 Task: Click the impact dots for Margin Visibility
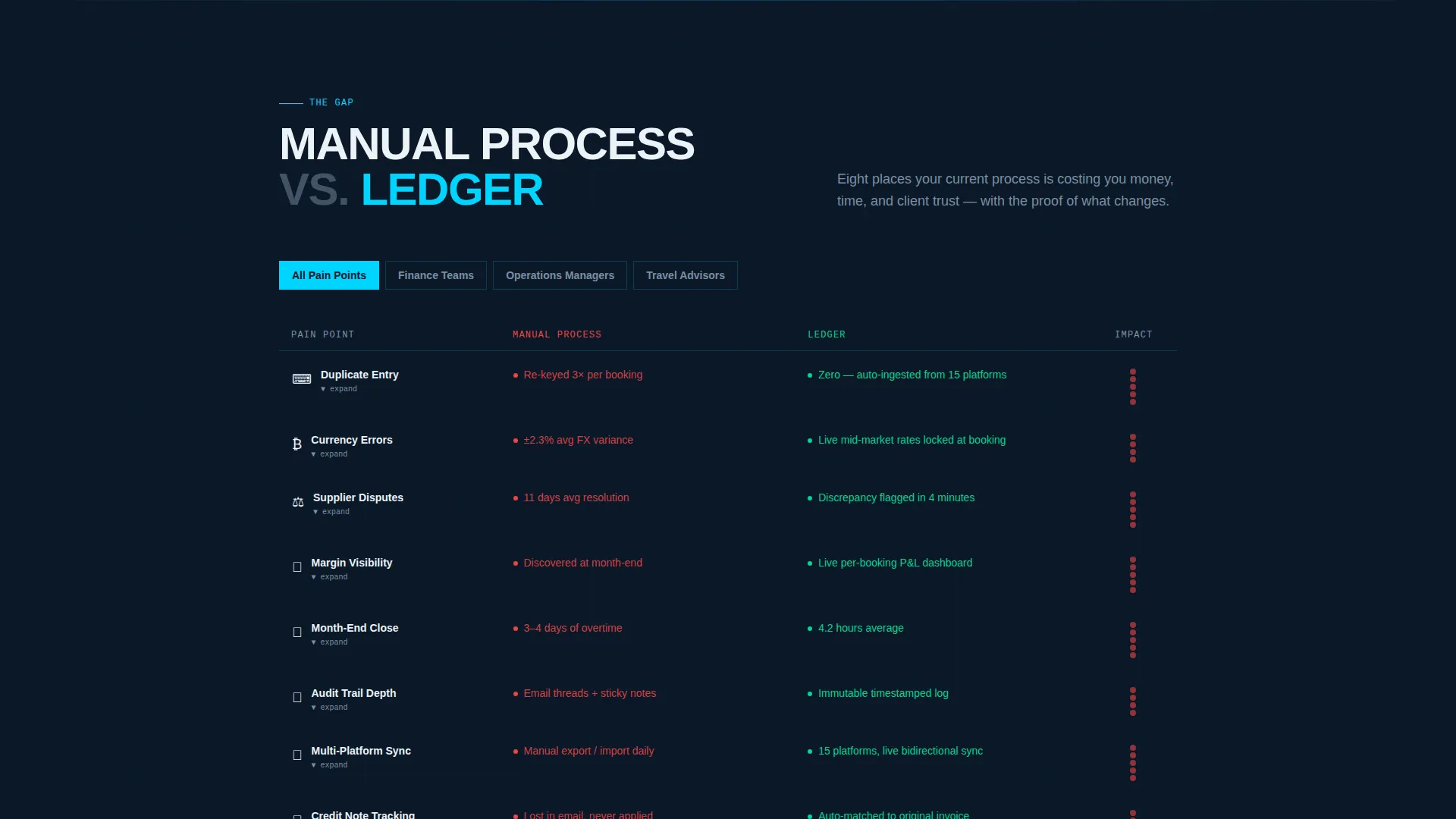click(1133, 575)
